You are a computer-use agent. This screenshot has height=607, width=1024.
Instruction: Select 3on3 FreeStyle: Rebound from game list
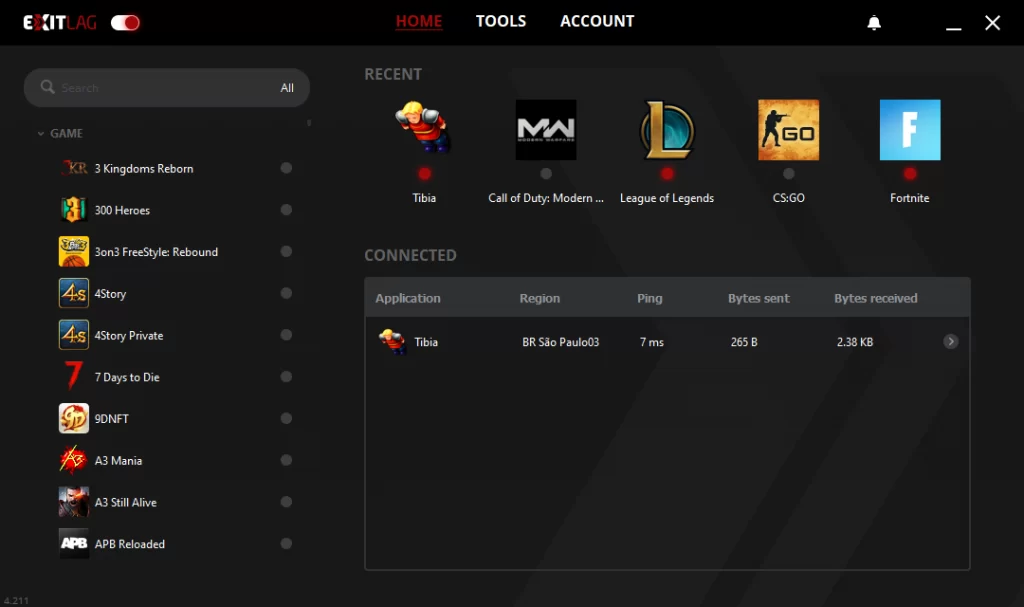coord(156,252)
